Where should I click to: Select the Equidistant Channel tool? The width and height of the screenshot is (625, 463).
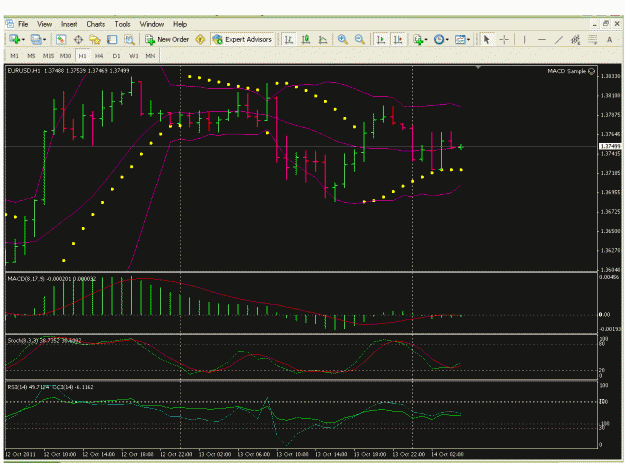pos(575,39)
